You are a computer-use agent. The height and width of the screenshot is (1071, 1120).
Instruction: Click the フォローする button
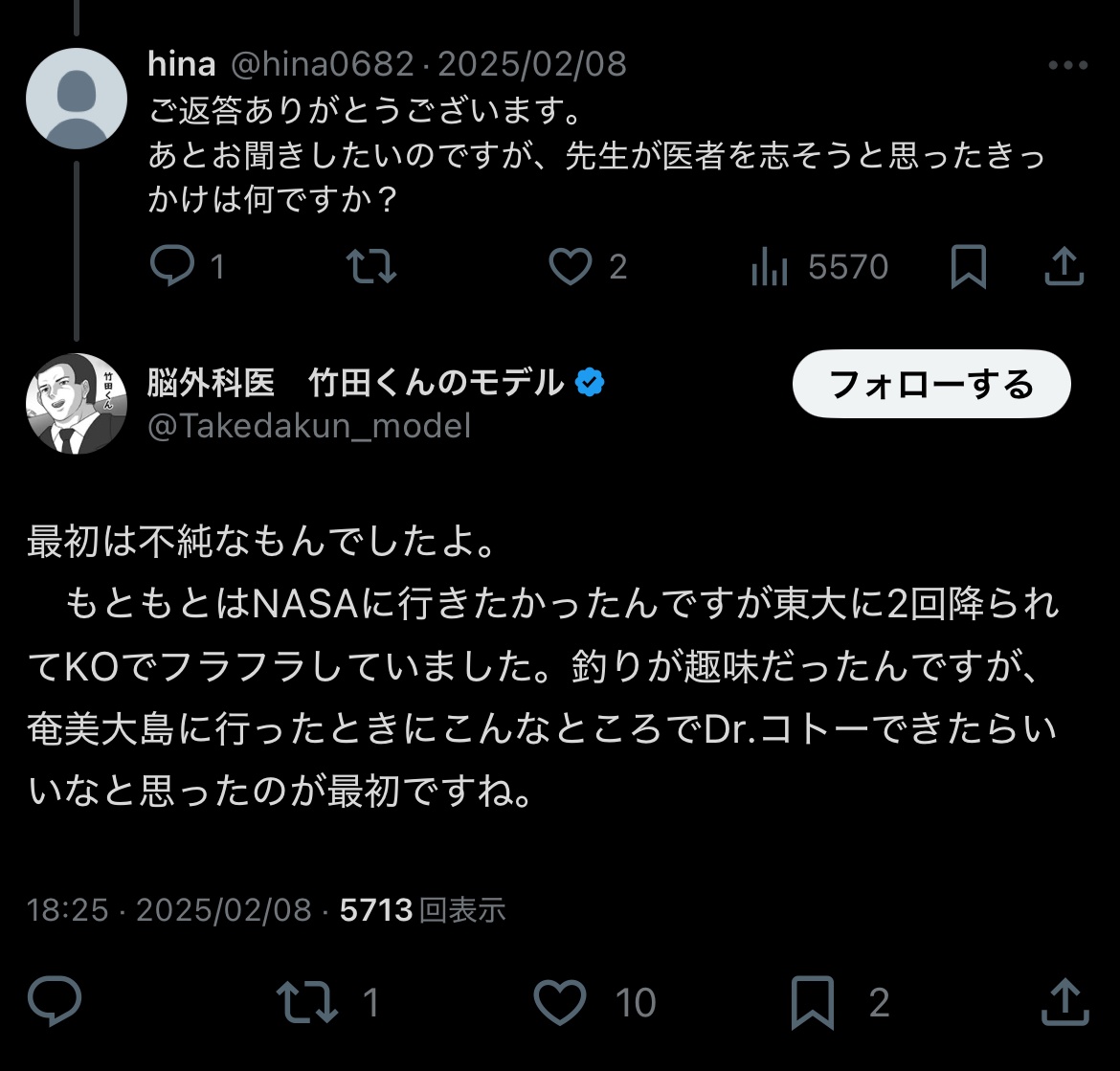930,384
